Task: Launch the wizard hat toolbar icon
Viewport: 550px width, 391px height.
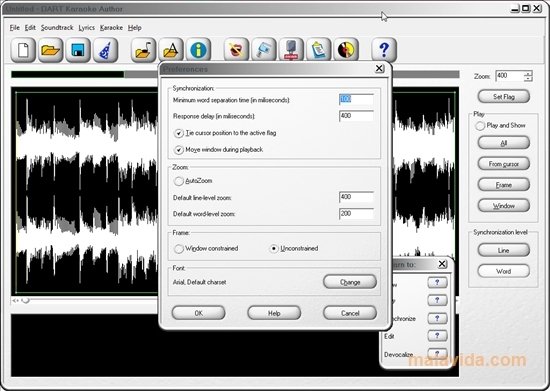Action: (105, 50)
